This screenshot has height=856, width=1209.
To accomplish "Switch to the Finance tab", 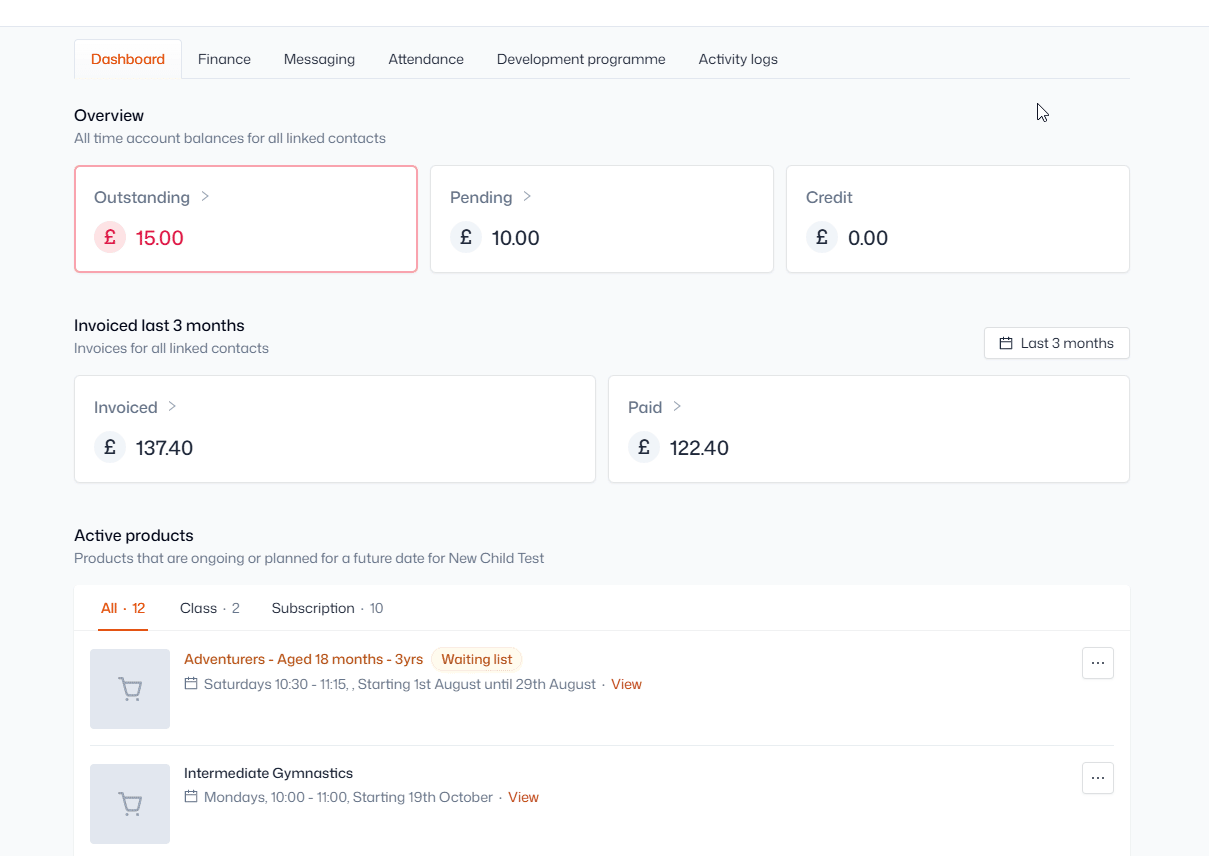I will click(x=224, y=59).
